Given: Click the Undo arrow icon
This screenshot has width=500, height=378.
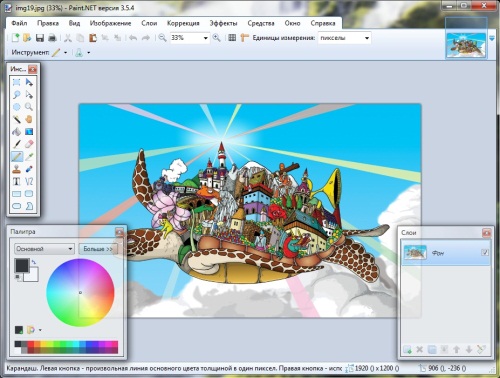Looking at the screenshot, I should [x=133, y=38].
